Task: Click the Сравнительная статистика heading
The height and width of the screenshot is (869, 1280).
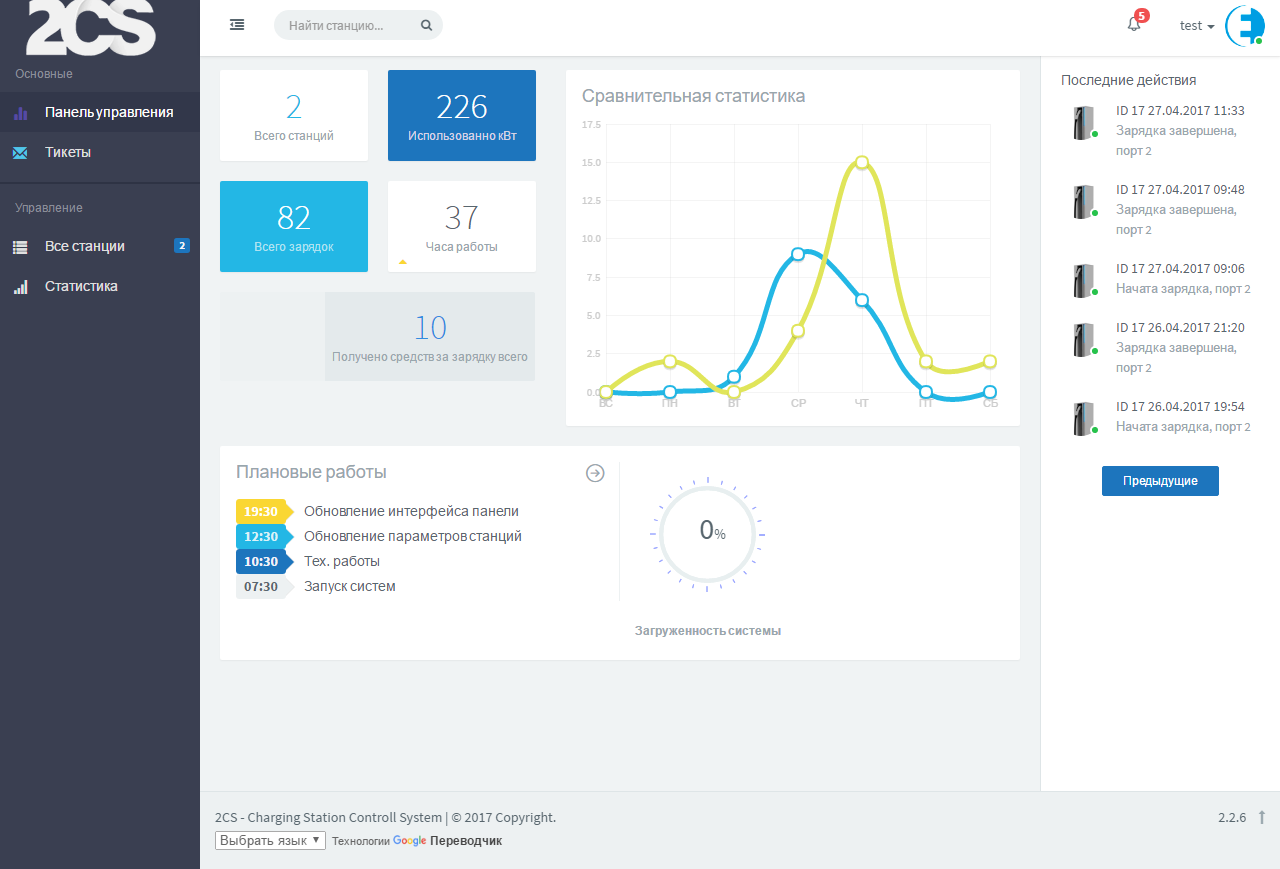Action: point(694,96)
